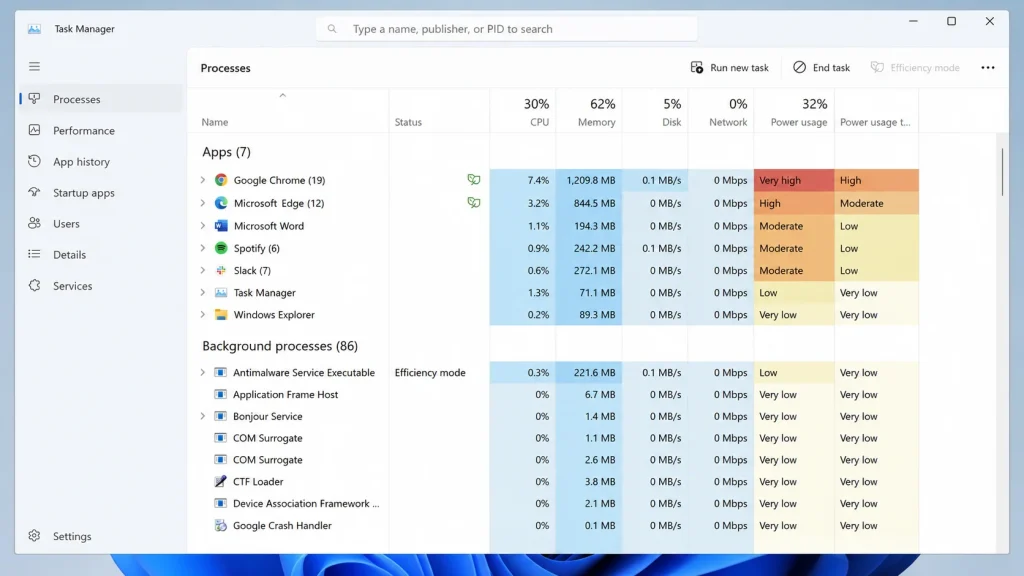The height and width of the screenshot is (576, 1024).
Task: Sort by the Power usage column header
Action: pyautogui.click(x=794, y=111)
